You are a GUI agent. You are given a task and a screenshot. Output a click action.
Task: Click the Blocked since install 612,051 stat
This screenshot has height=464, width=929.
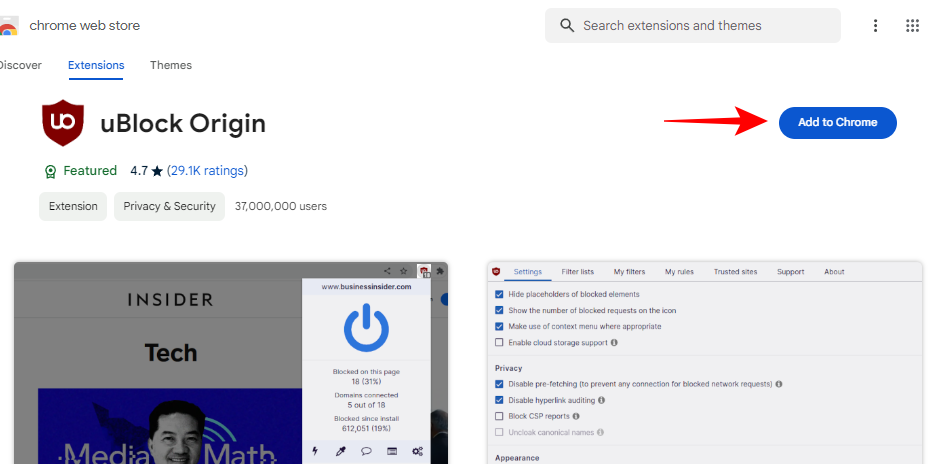click(366, 423)
